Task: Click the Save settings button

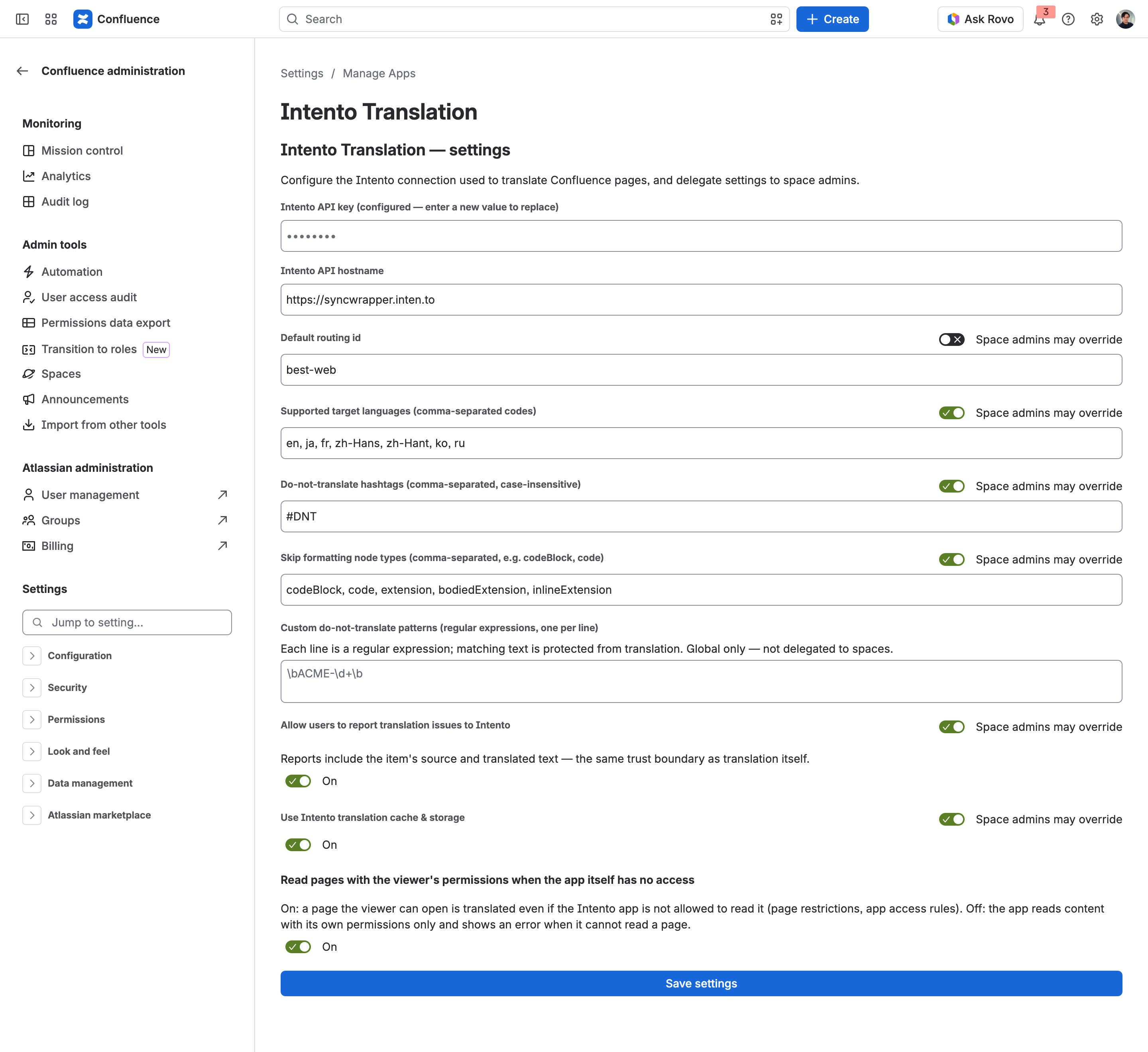Action: click(x=701, y=984)
